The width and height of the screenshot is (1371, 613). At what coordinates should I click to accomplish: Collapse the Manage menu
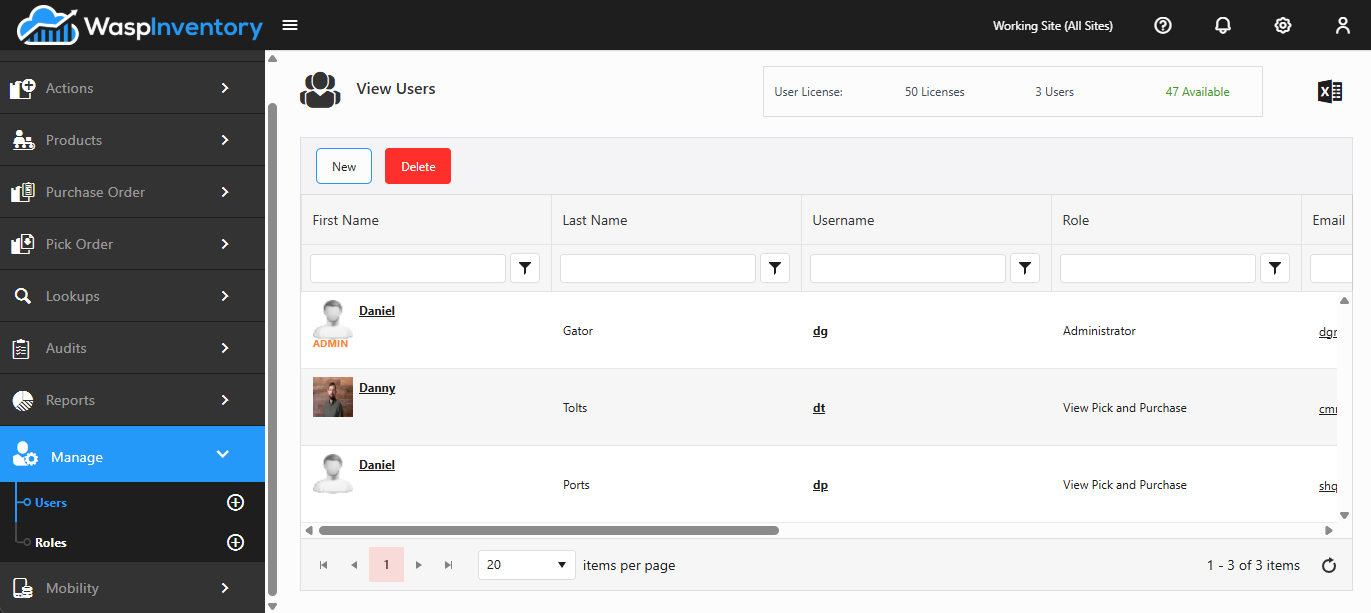[132, 455]
